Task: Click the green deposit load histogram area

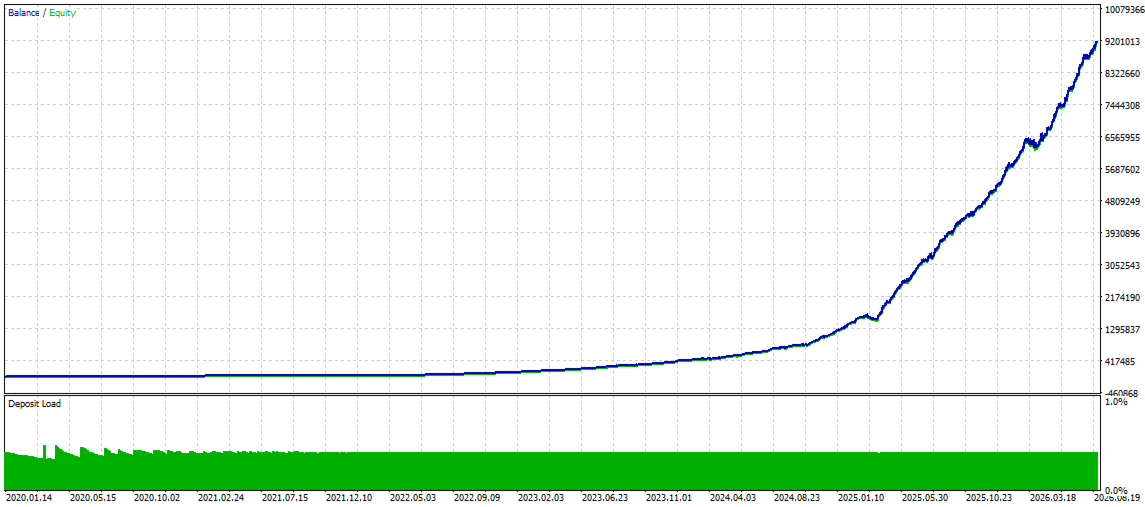Action: (551, 471)
